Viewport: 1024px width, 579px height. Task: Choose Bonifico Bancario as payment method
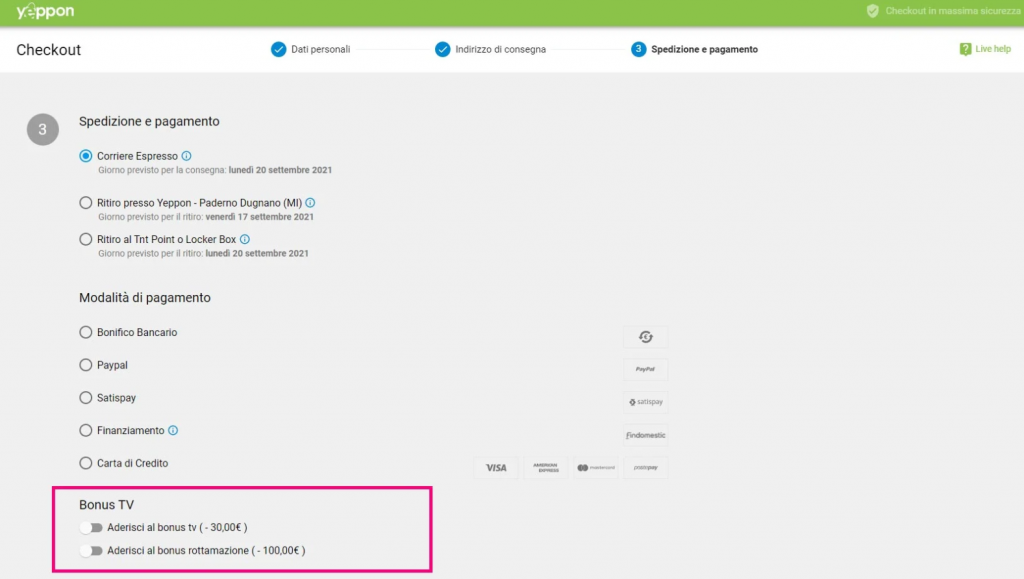tap(86, 333)
